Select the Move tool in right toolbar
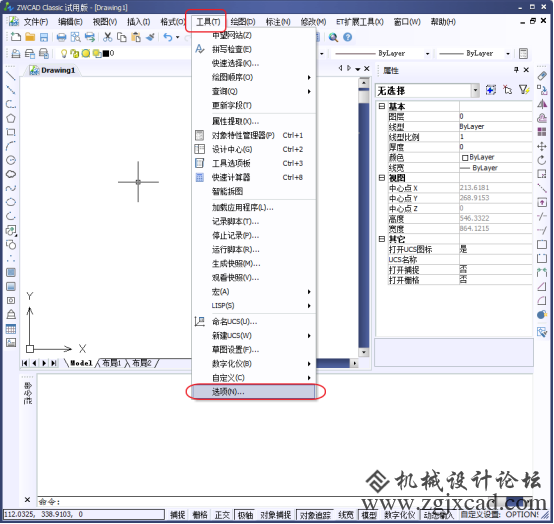Viewport: 554px width, 524px height. 542,146
